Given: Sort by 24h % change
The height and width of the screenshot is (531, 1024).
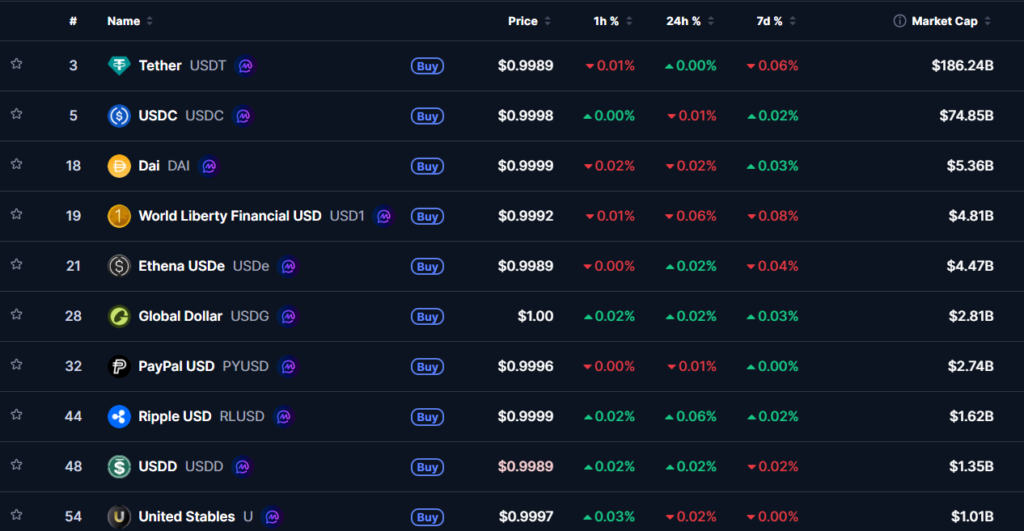Looking at the screenshot, I should click(x=690, y=21).
